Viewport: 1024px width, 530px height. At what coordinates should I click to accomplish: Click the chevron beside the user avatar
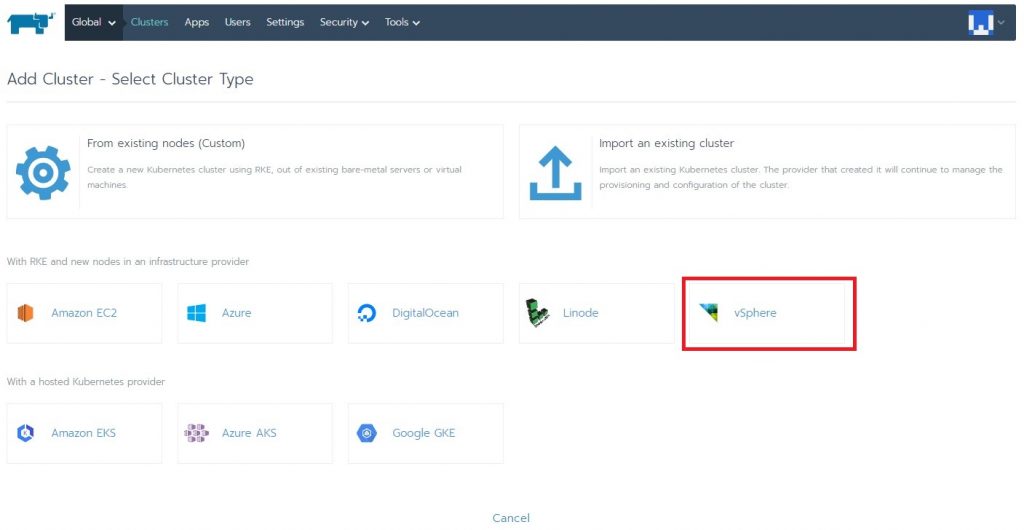tap(1001, 23)
